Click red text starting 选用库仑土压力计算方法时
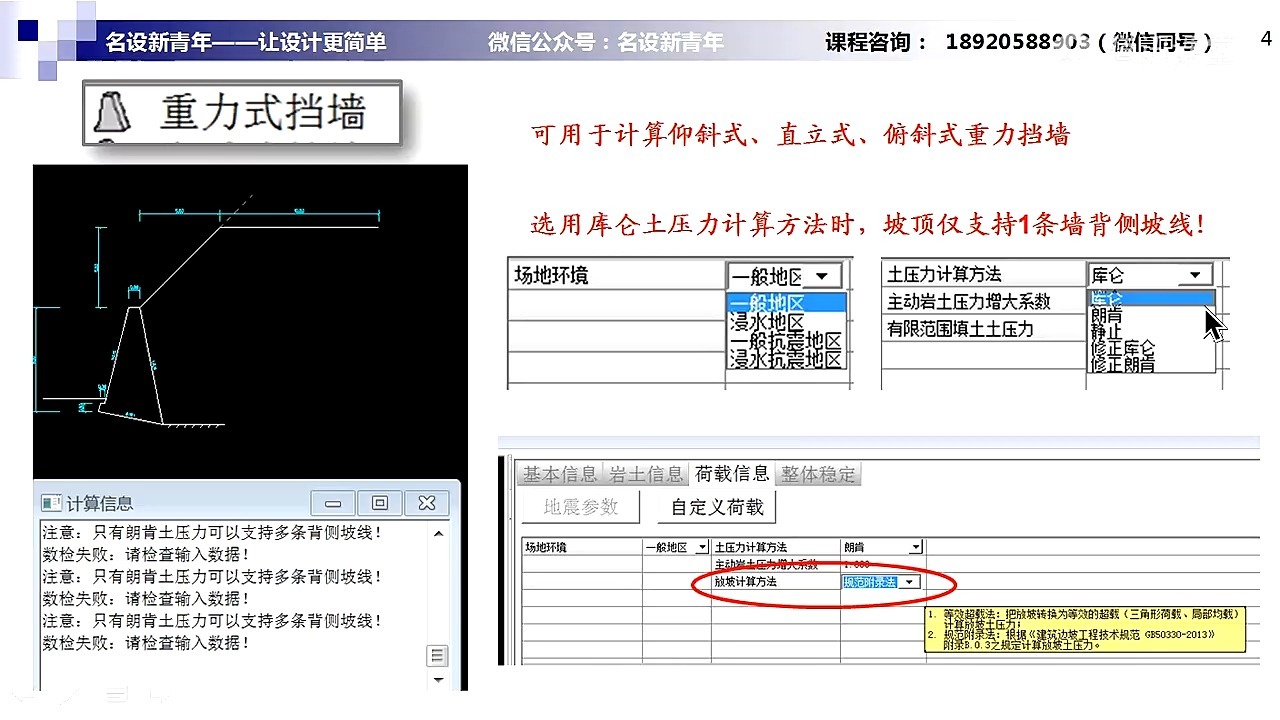1280x720 pixels. click(868, 224)
